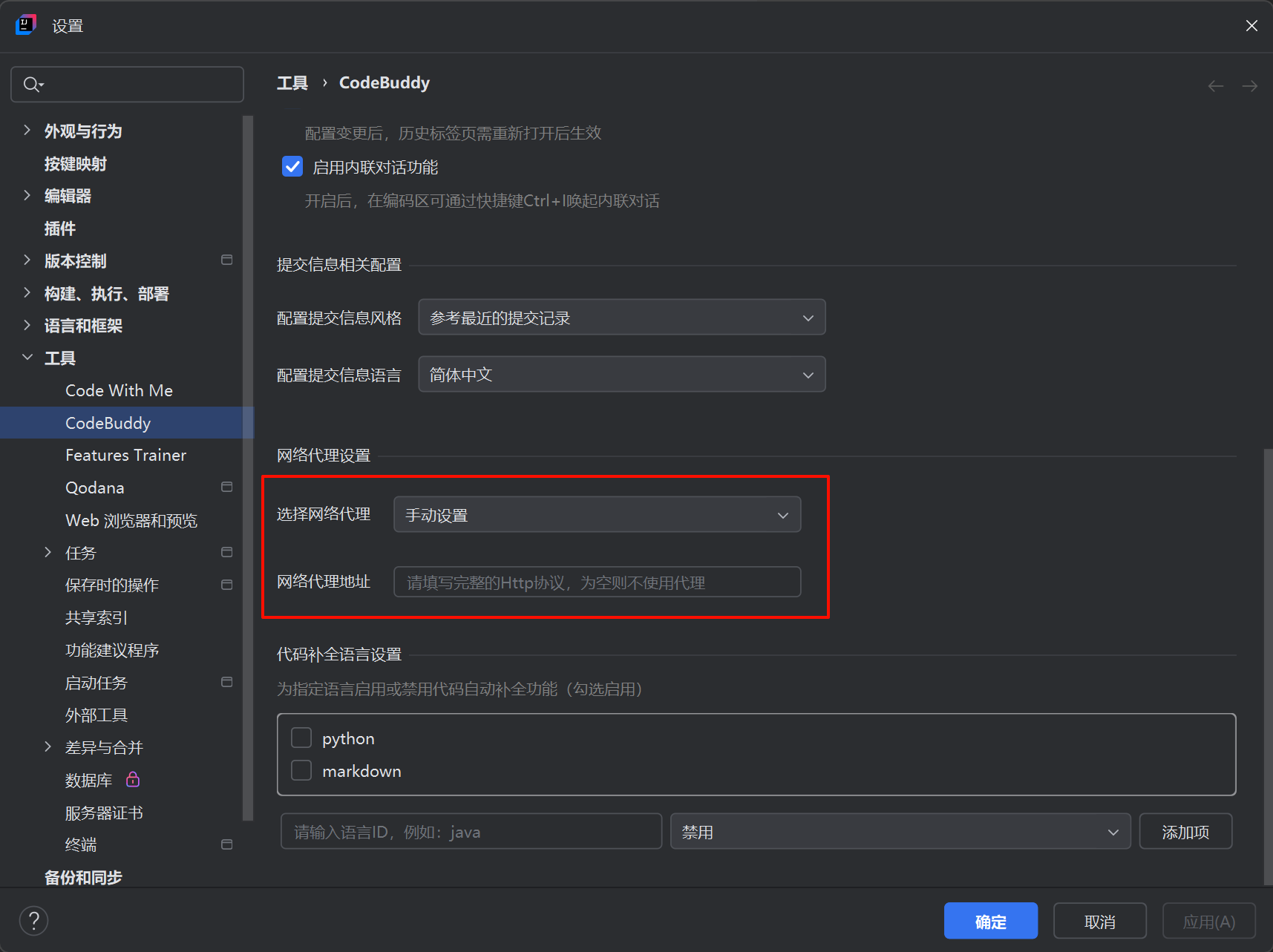The width and height of the screenshot is (1273, 952).
Task: Click the back navigation arrow
Action: click(1215, 86)
